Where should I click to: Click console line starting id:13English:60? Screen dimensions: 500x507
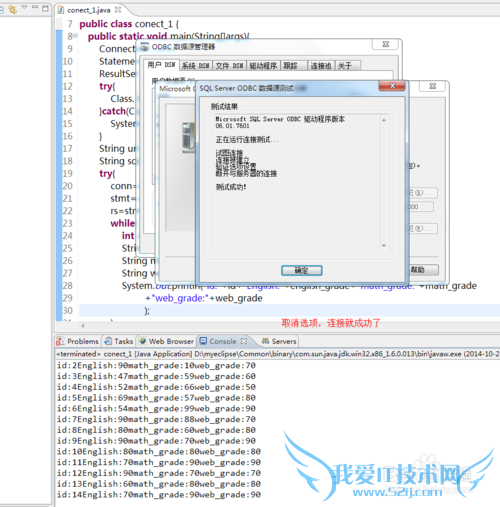(x=159, y=484)
